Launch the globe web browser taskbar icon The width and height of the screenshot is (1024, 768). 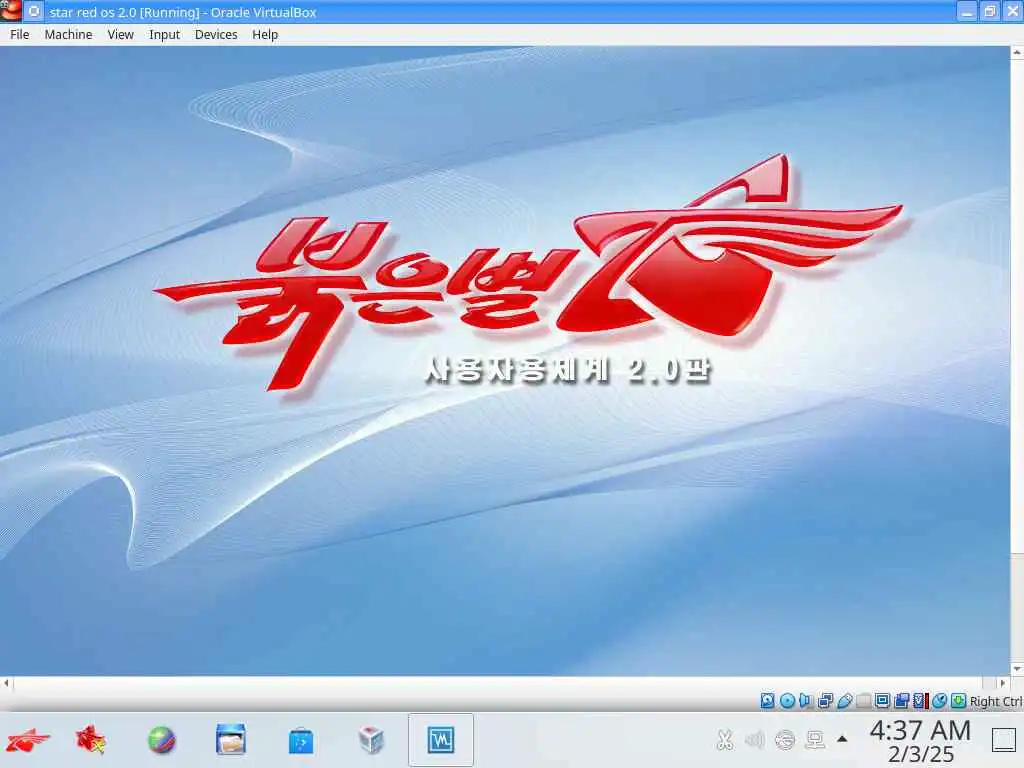click(161, 741)
